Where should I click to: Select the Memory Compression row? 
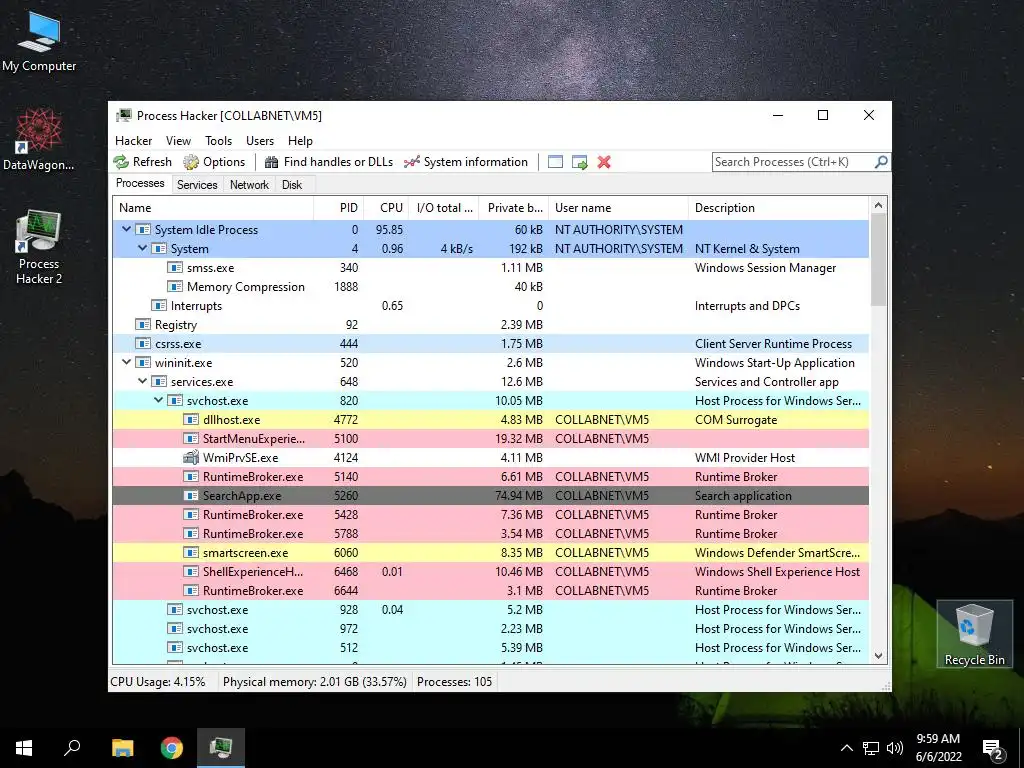[490, 287]
